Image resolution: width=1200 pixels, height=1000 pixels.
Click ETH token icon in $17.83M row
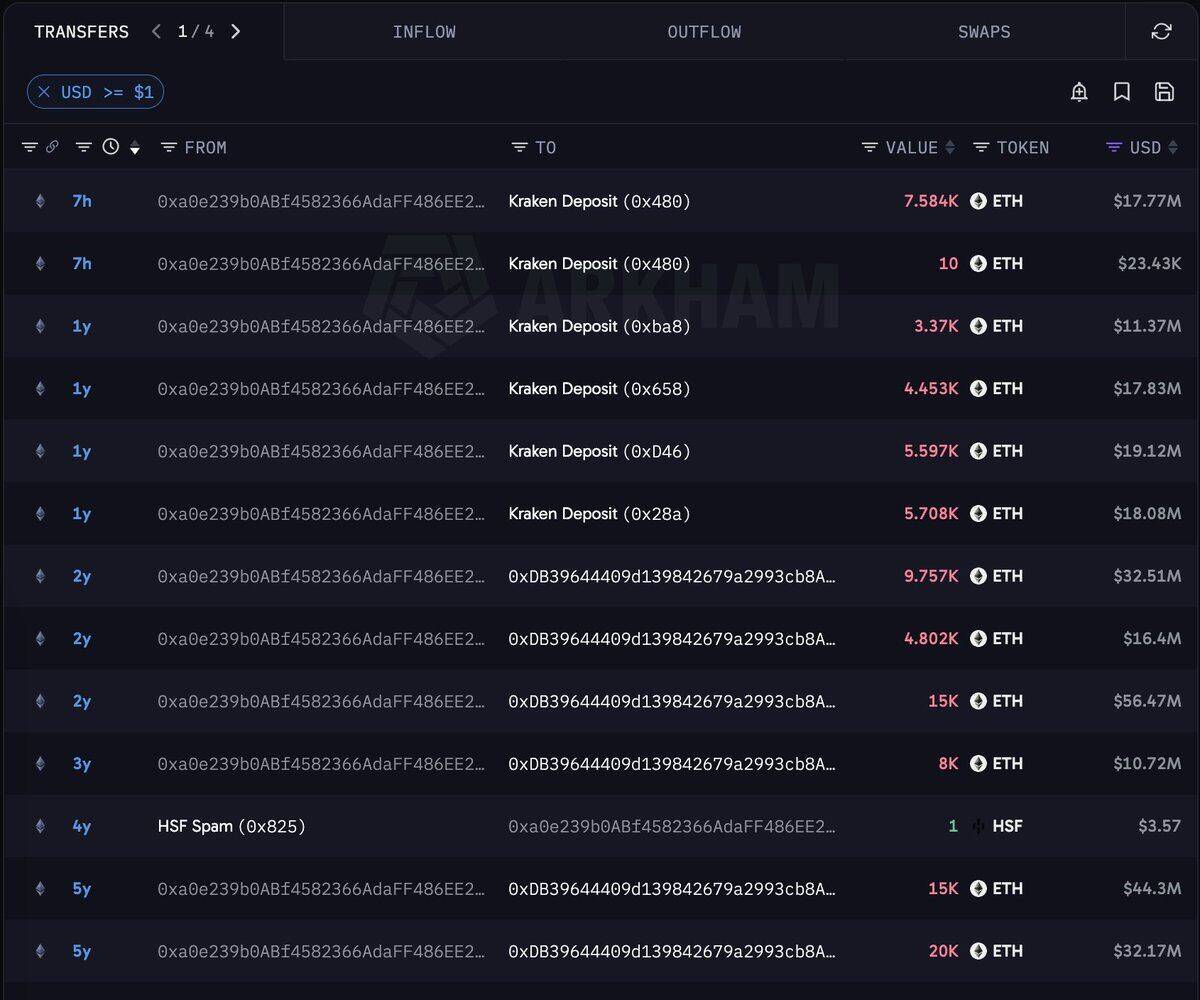(x=978, y=389)
